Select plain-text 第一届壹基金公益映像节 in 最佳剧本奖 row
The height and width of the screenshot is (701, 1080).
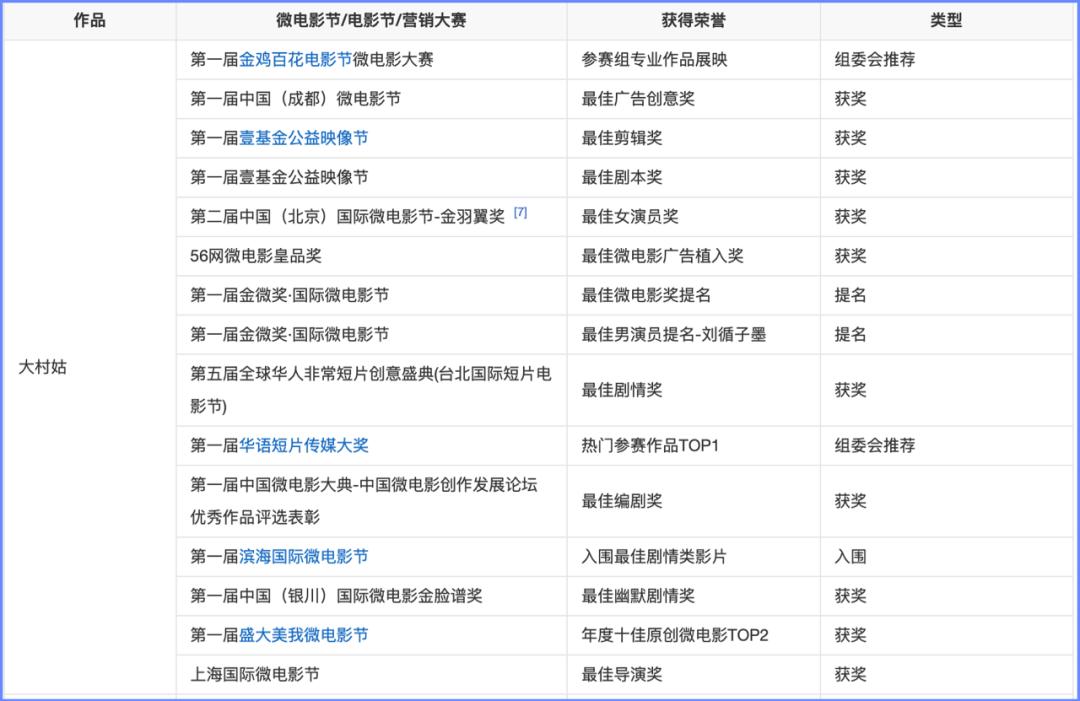[279, 178]
